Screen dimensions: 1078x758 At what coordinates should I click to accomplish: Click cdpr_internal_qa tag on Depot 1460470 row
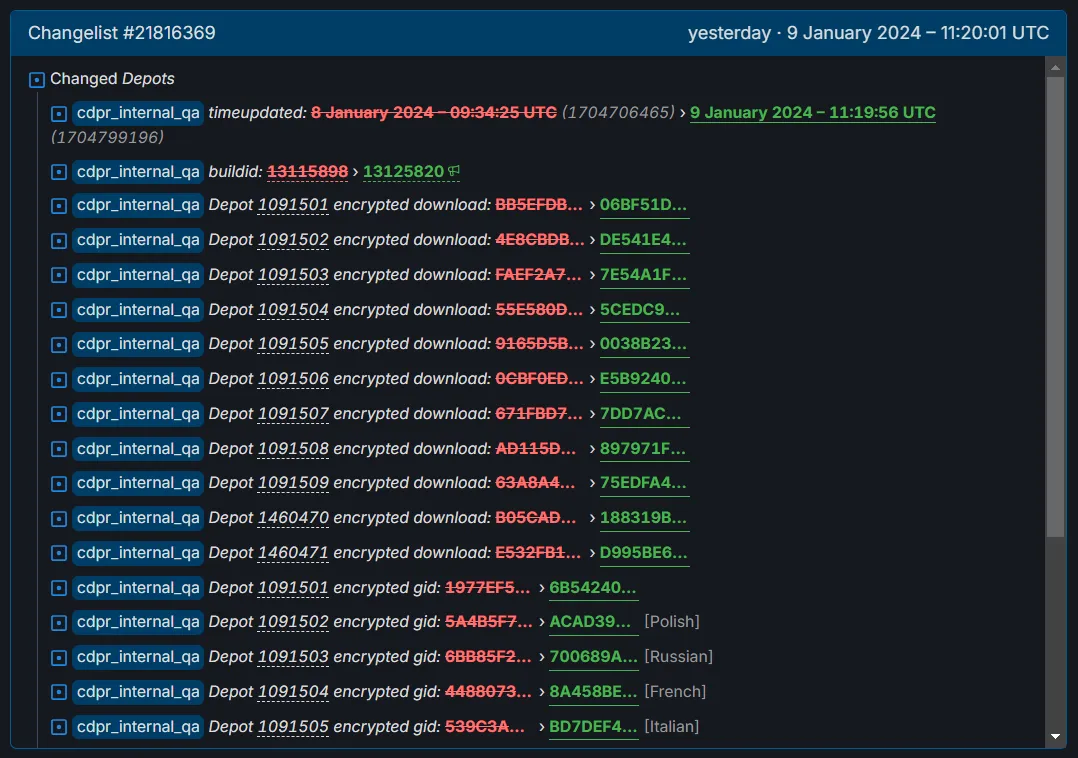pyautogui.click(x=138, y=517)
